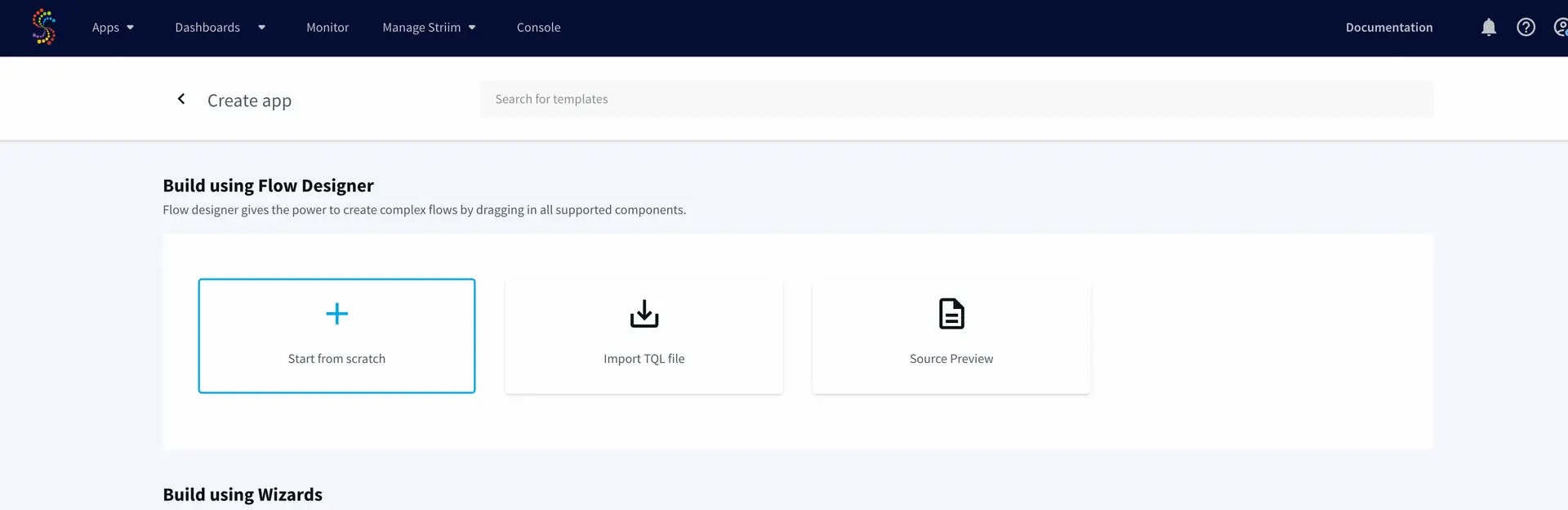Image resolution: width=1568 pixels, height=510 pixels.
Task: Focus the Search for templates field
Action: tap(955, 99)
